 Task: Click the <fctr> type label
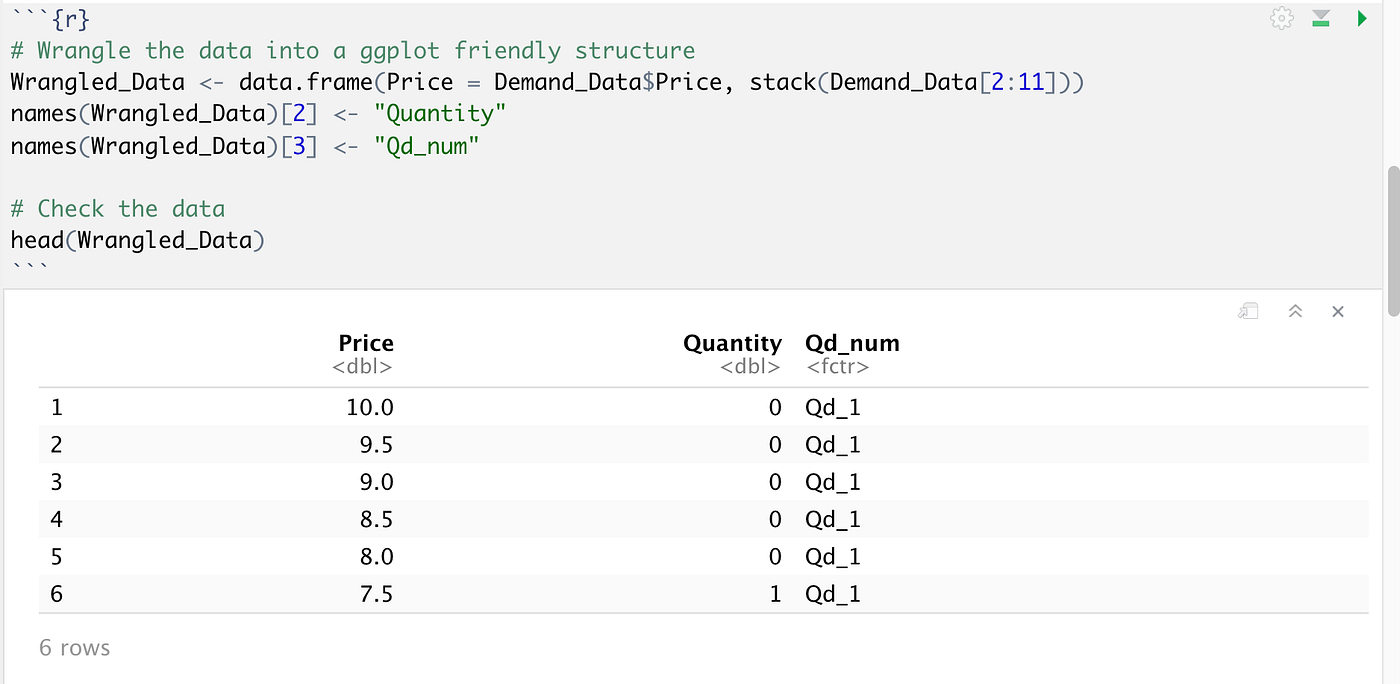point(837,367)
